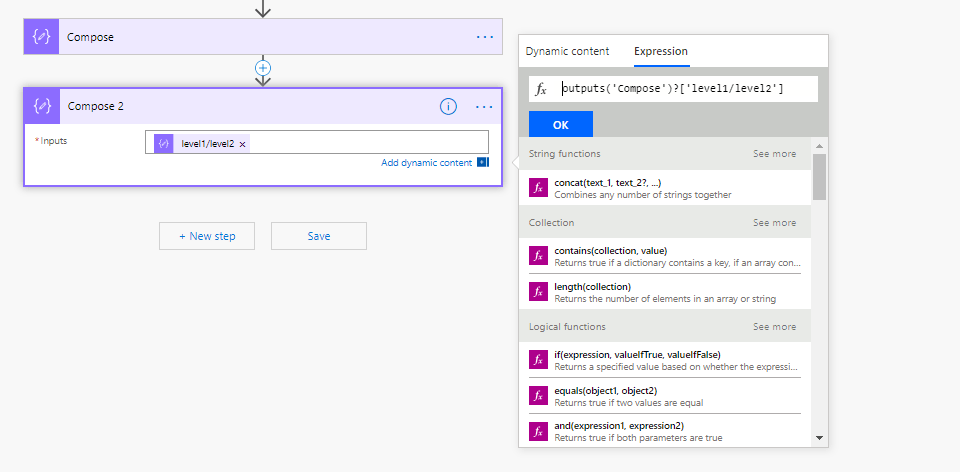Viewport: 960px width, 472px height.
Task: Click the and function fx icon
Action: pos(538,431)
